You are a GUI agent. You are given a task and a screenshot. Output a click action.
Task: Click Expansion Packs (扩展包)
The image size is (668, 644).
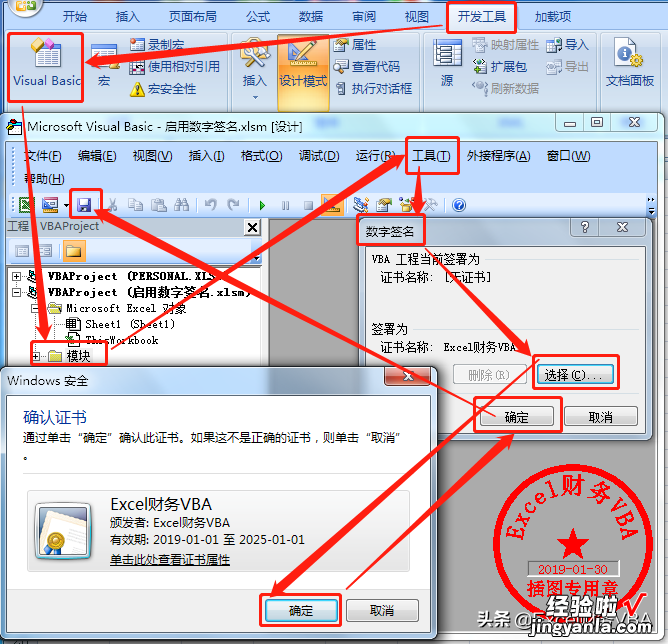click(500, 66)
